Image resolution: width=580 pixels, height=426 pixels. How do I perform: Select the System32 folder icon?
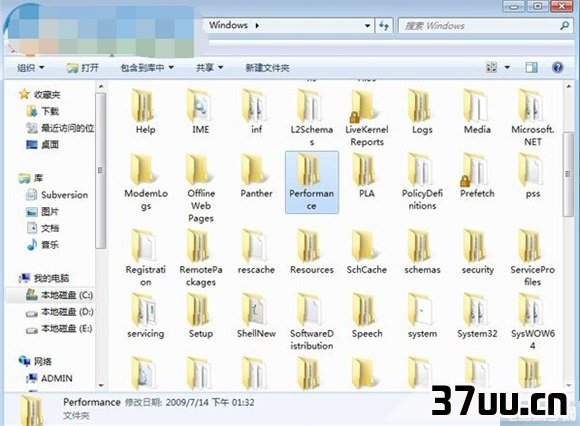click(477, 310)
